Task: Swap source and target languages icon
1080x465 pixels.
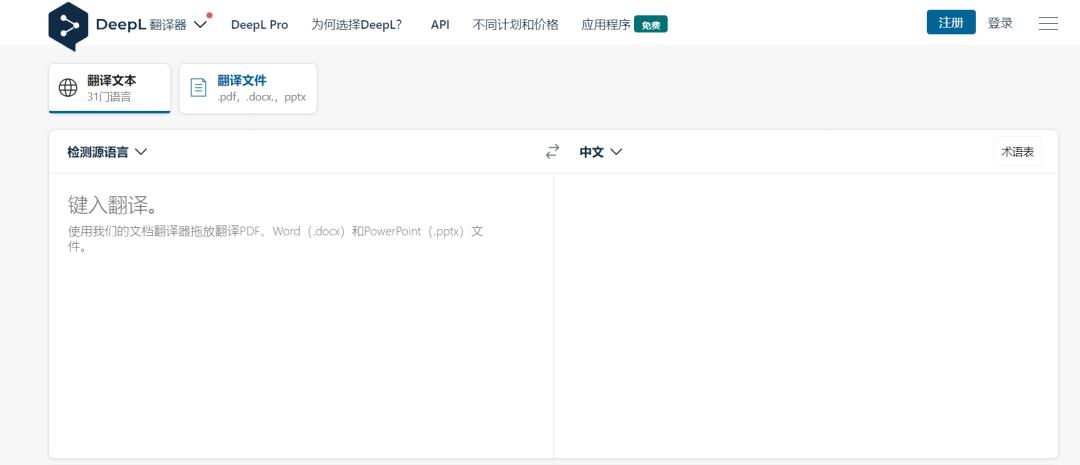Action: (x=552, y=152)
